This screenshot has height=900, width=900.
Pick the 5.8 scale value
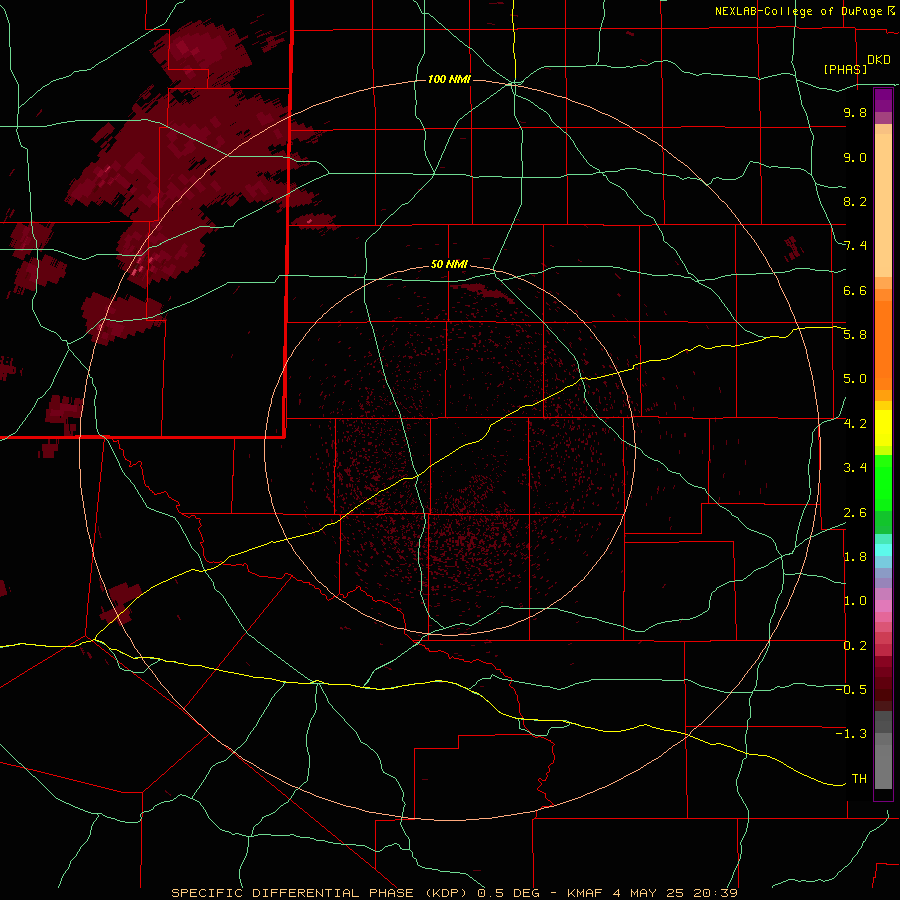(855, 335)
